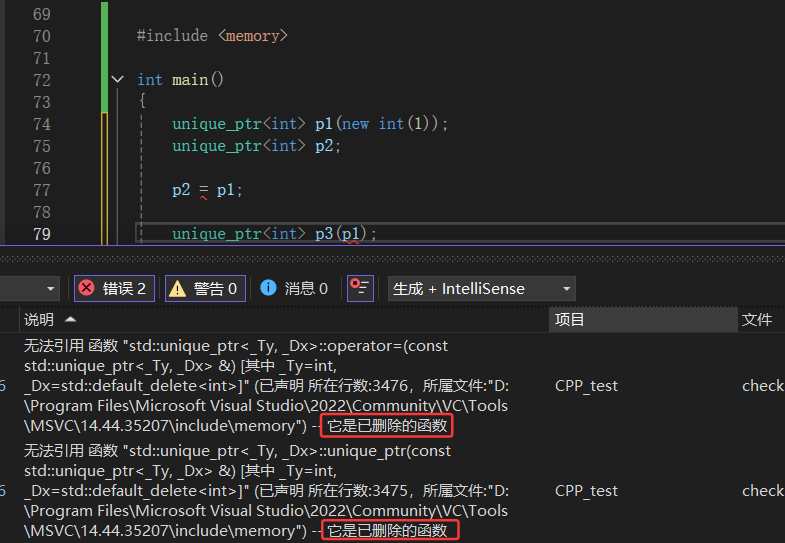Click the unique_ptr<int> p1(new int(1)) line

coord(310,124)
